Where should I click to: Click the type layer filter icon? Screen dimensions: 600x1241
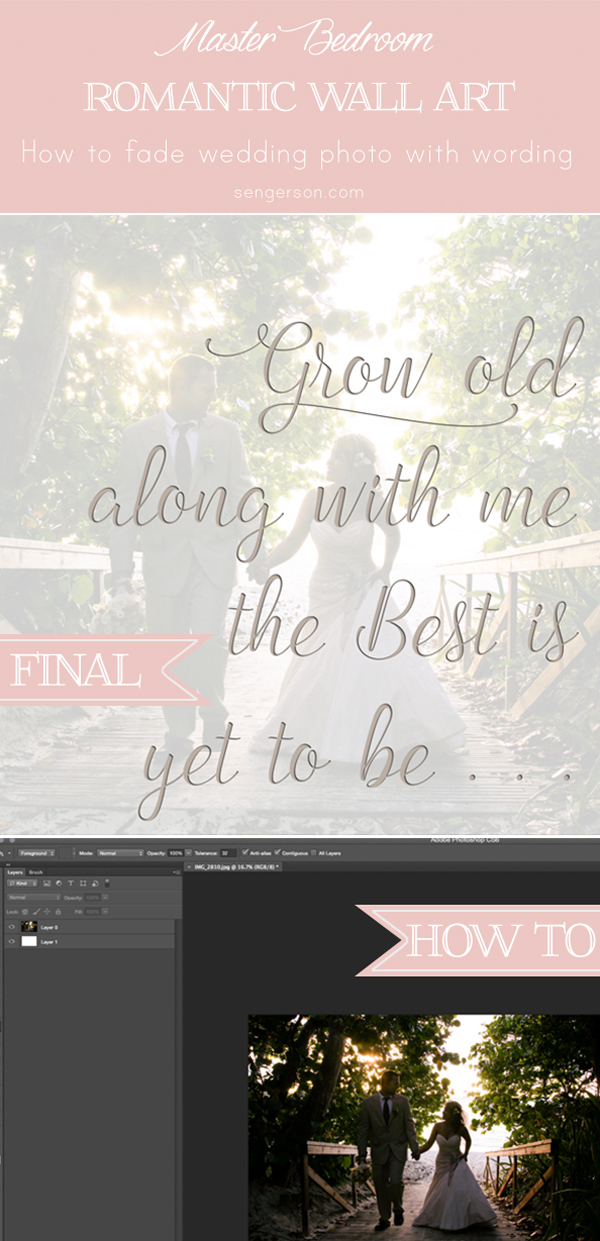coord(71,883)
